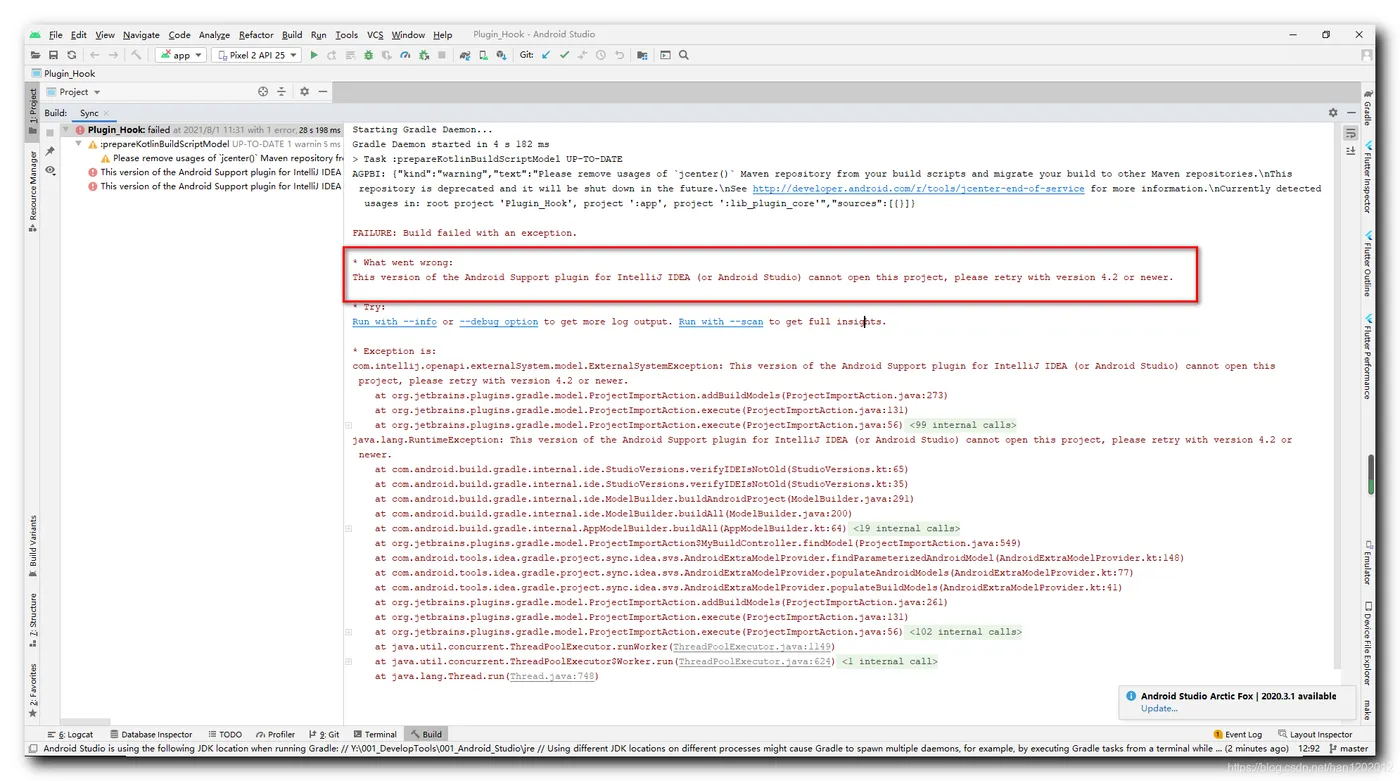Open the Gradle side tool window
The height and width of the screenshot is (781, 1400).
pyautogui.click(x=1367, y=108)
